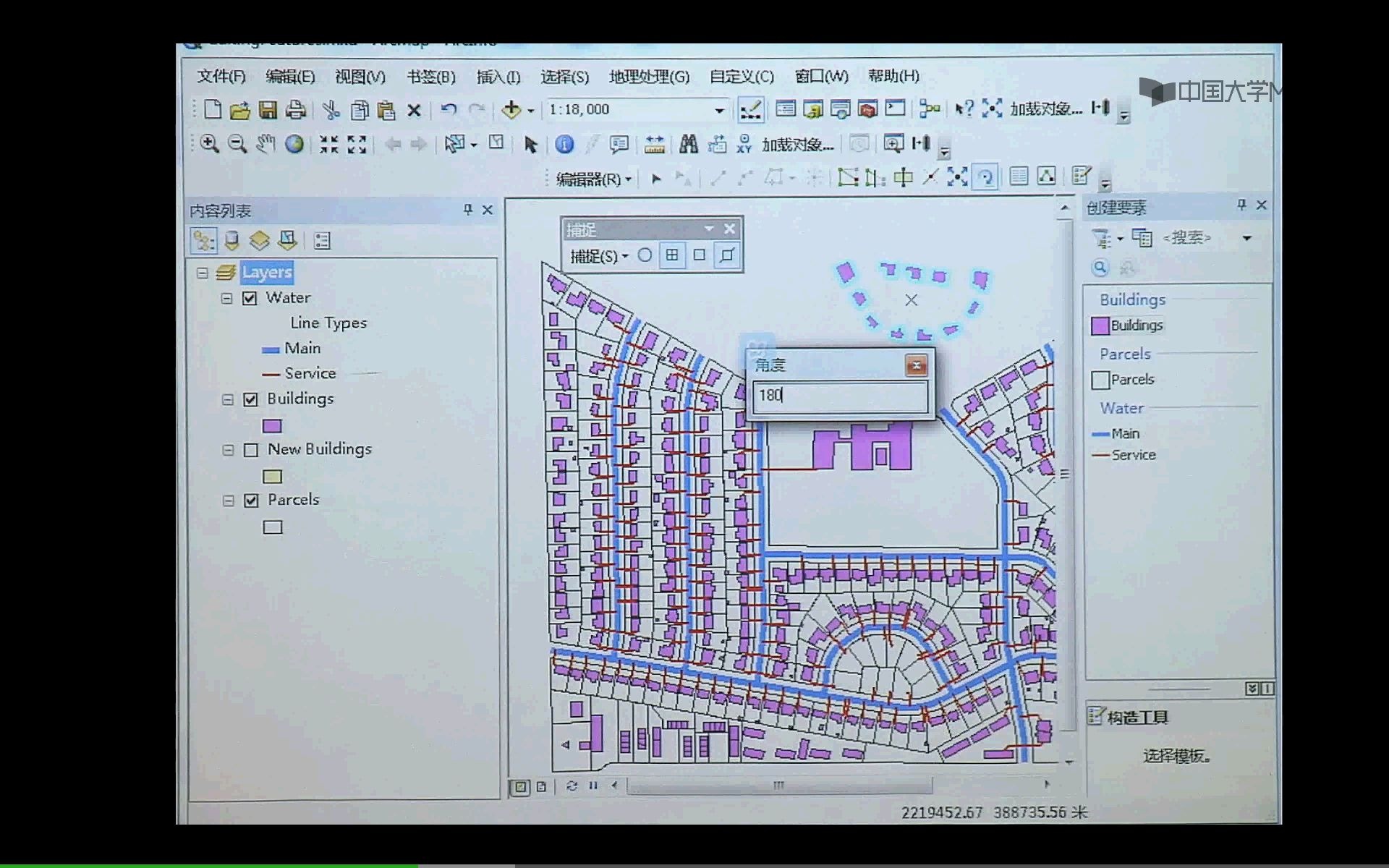Open the map scale dropdown
Screen dimensions: 1389x868
click(719, 110)
